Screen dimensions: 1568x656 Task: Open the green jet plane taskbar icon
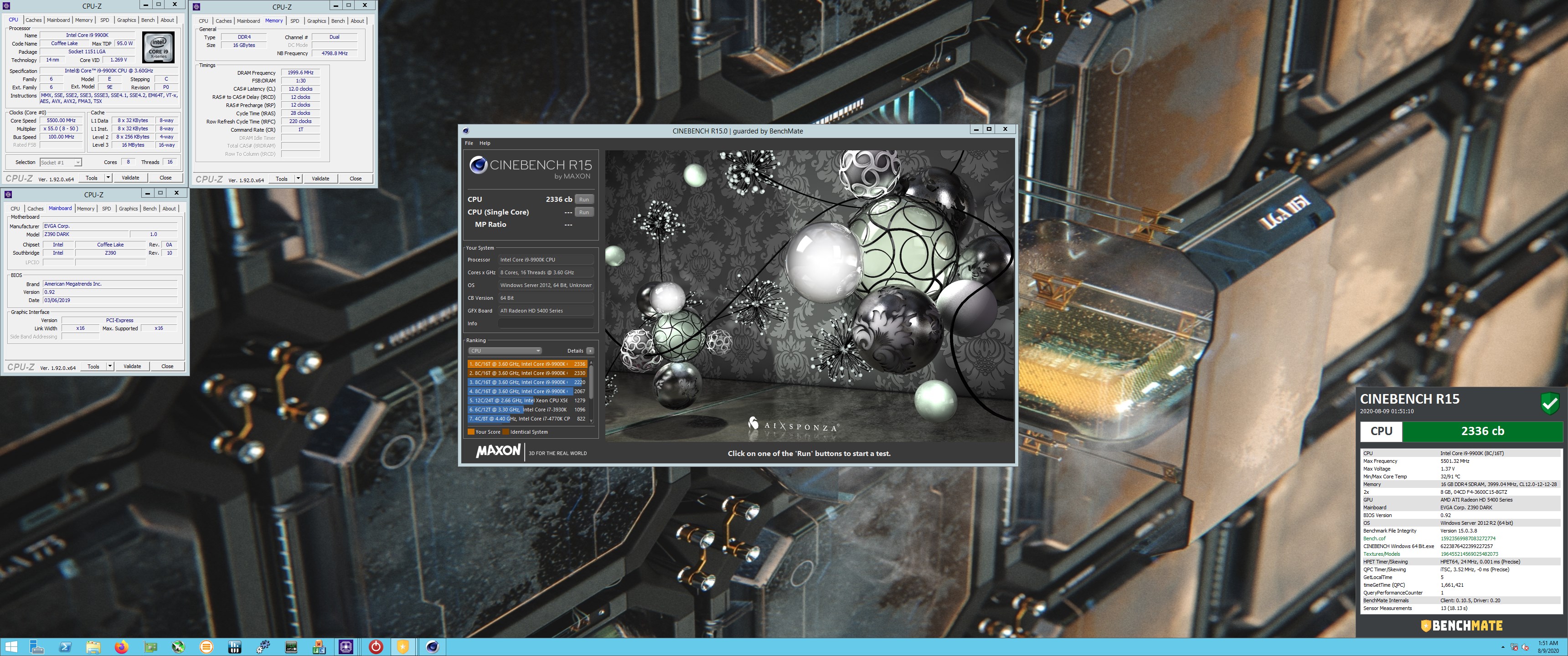[x=178, y=647]
